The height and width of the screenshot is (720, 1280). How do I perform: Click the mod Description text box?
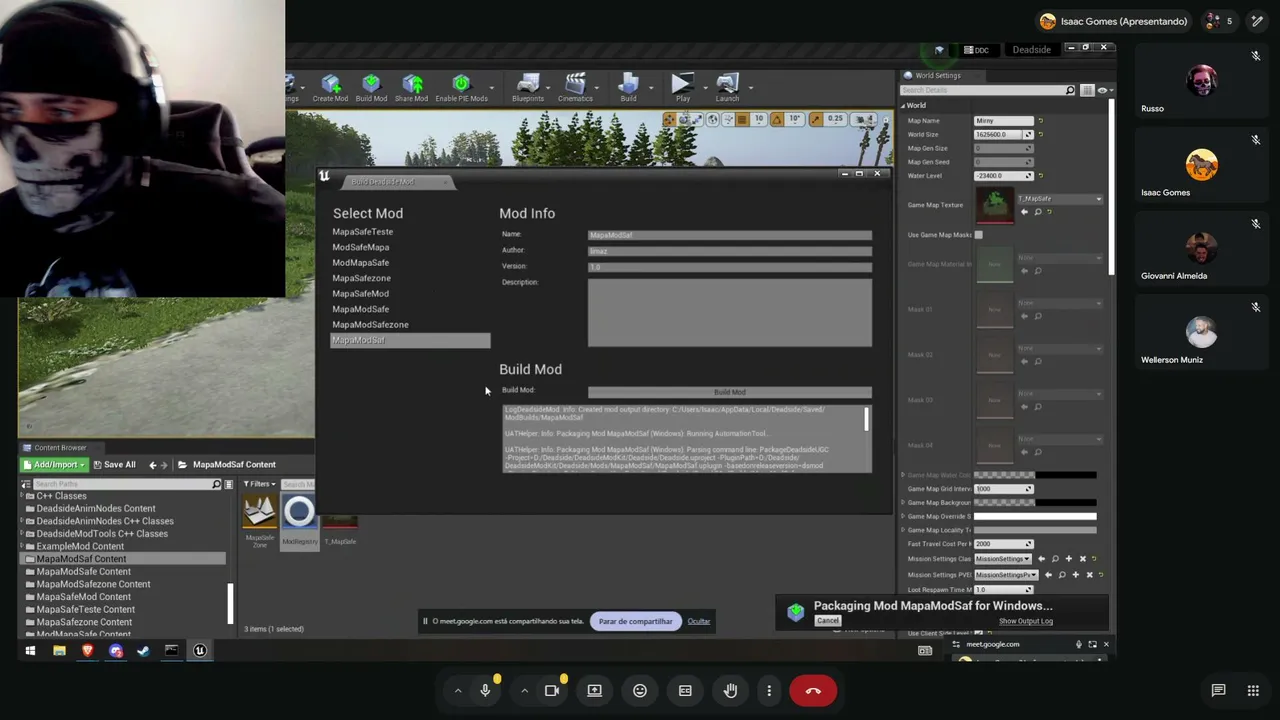tap(730, 313)
